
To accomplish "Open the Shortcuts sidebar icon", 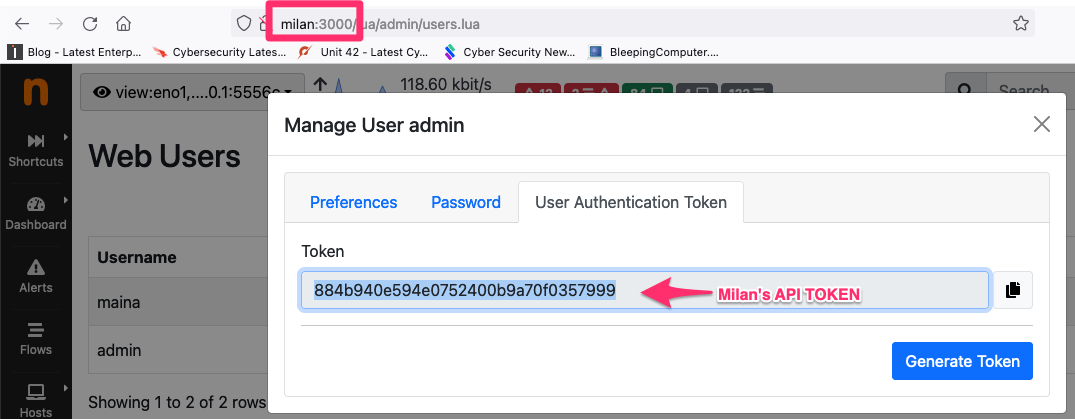I will (36, 141).
